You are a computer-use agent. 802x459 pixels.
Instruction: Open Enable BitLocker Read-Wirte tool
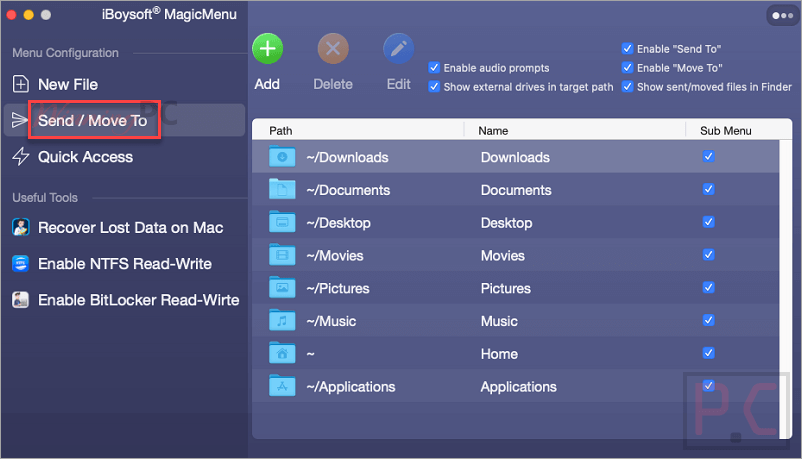tap(139, 300)
